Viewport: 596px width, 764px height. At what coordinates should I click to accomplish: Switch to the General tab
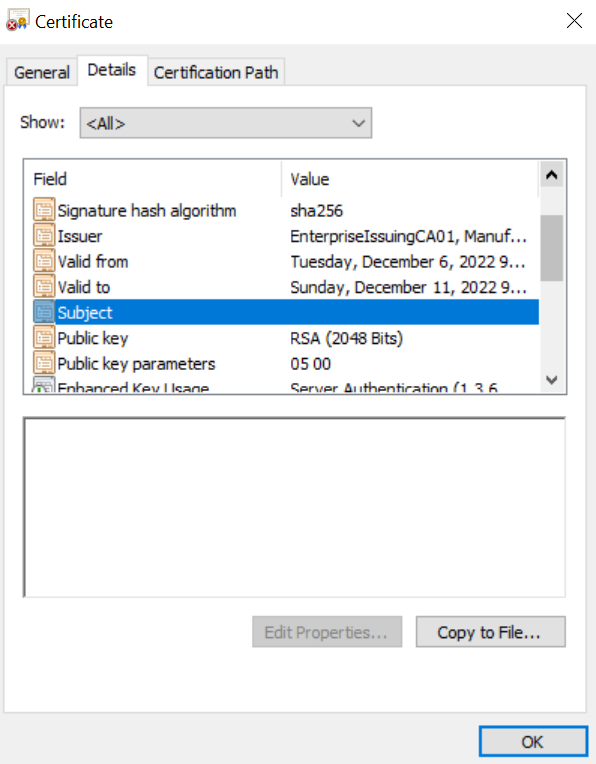[42, 73]
